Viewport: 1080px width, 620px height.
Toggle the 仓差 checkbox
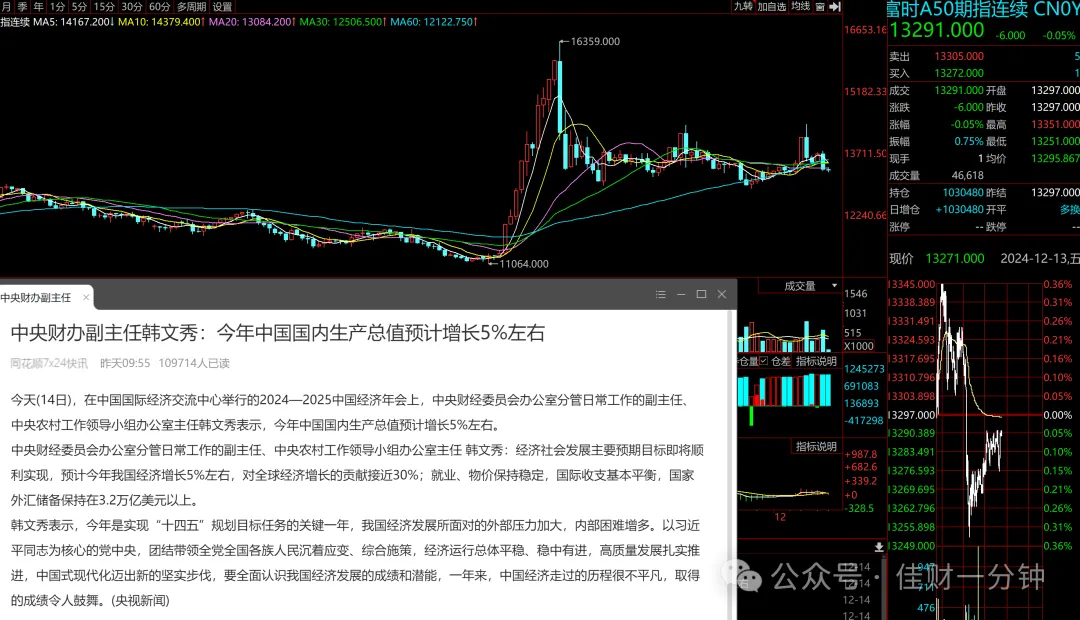tap(763, 361)
